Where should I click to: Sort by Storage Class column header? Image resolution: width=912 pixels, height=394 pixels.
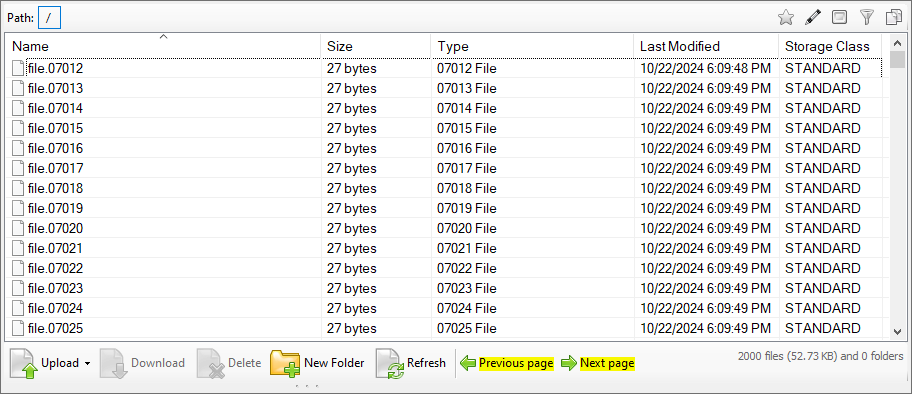pyautogui.click(x=831, y=46)
